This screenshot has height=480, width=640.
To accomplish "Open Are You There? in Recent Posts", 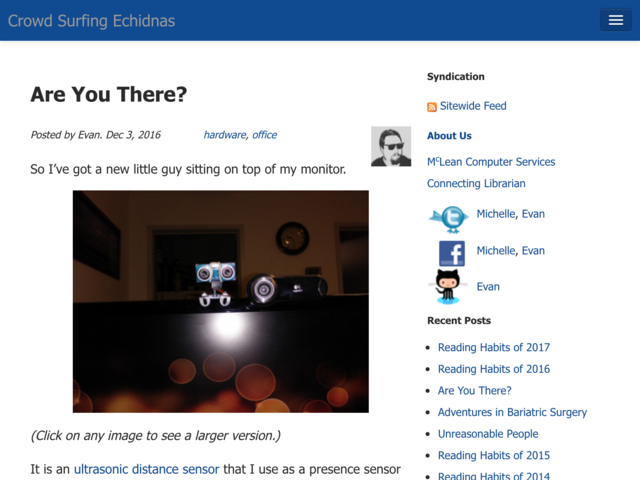I will point(475,391).
